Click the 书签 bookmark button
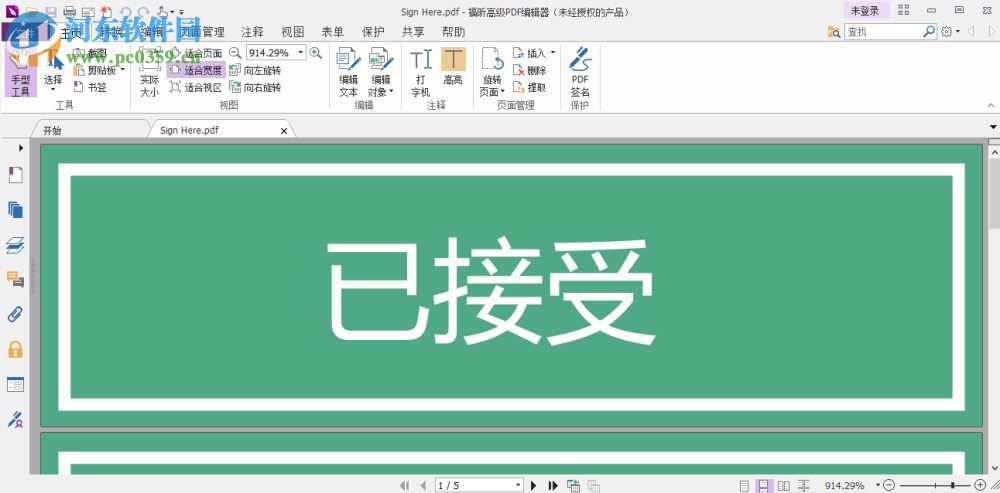Screen dimensions: 1000x493 click(90, 87)
